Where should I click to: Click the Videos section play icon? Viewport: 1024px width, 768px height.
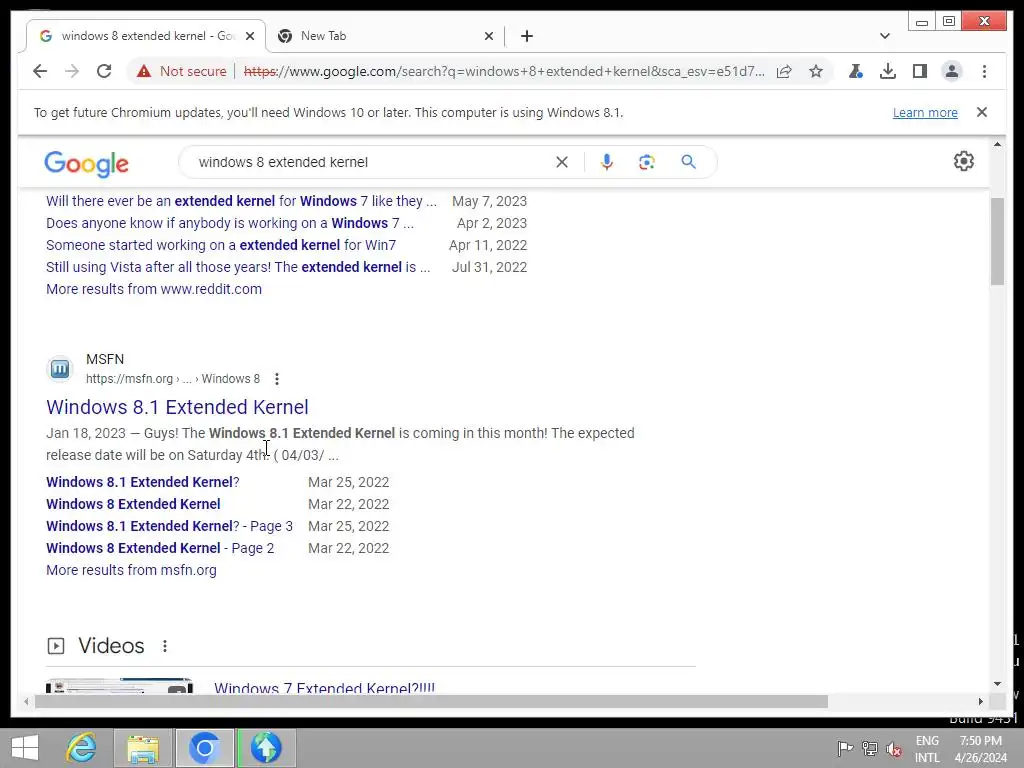pyautogui.click(x=56, y=646)
